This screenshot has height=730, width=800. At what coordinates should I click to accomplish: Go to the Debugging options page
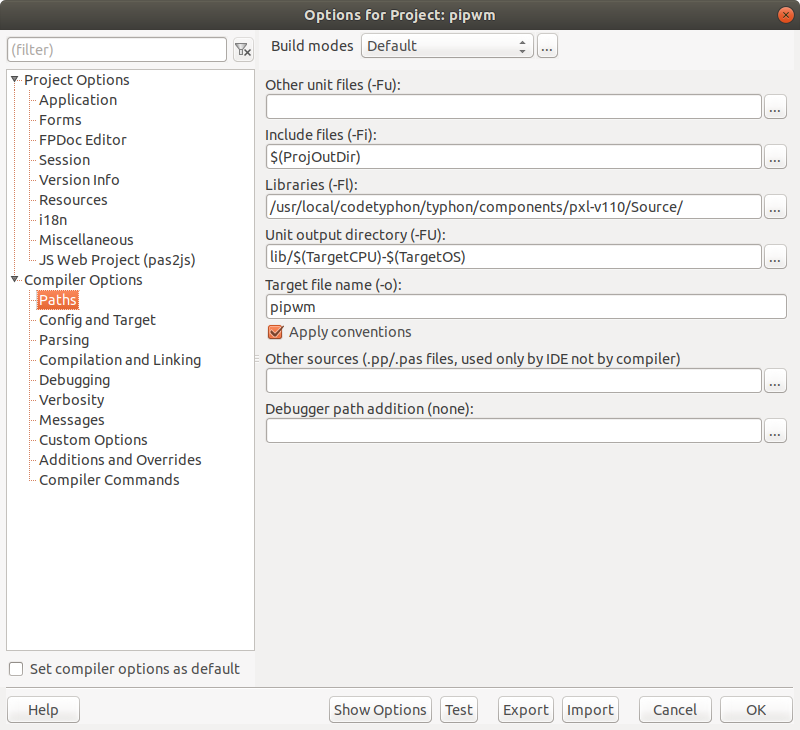point(74,380)
